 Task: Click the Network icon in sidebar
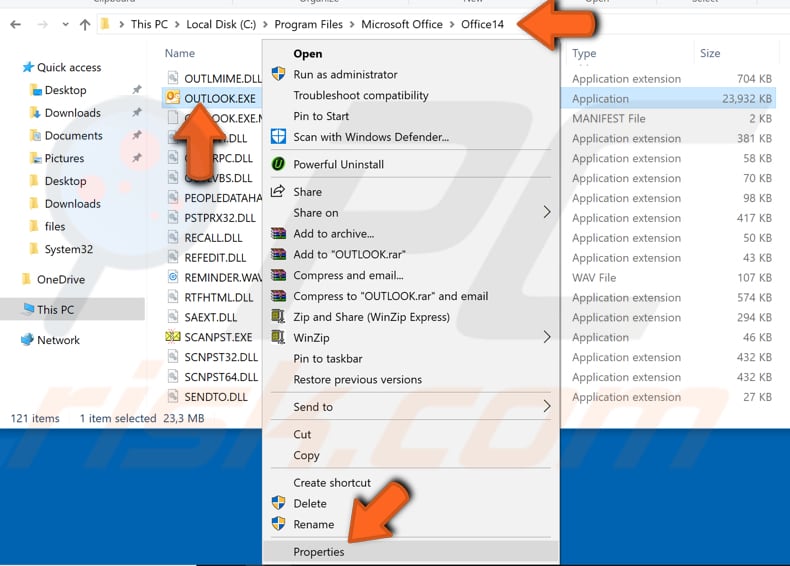tap(27, 340)
